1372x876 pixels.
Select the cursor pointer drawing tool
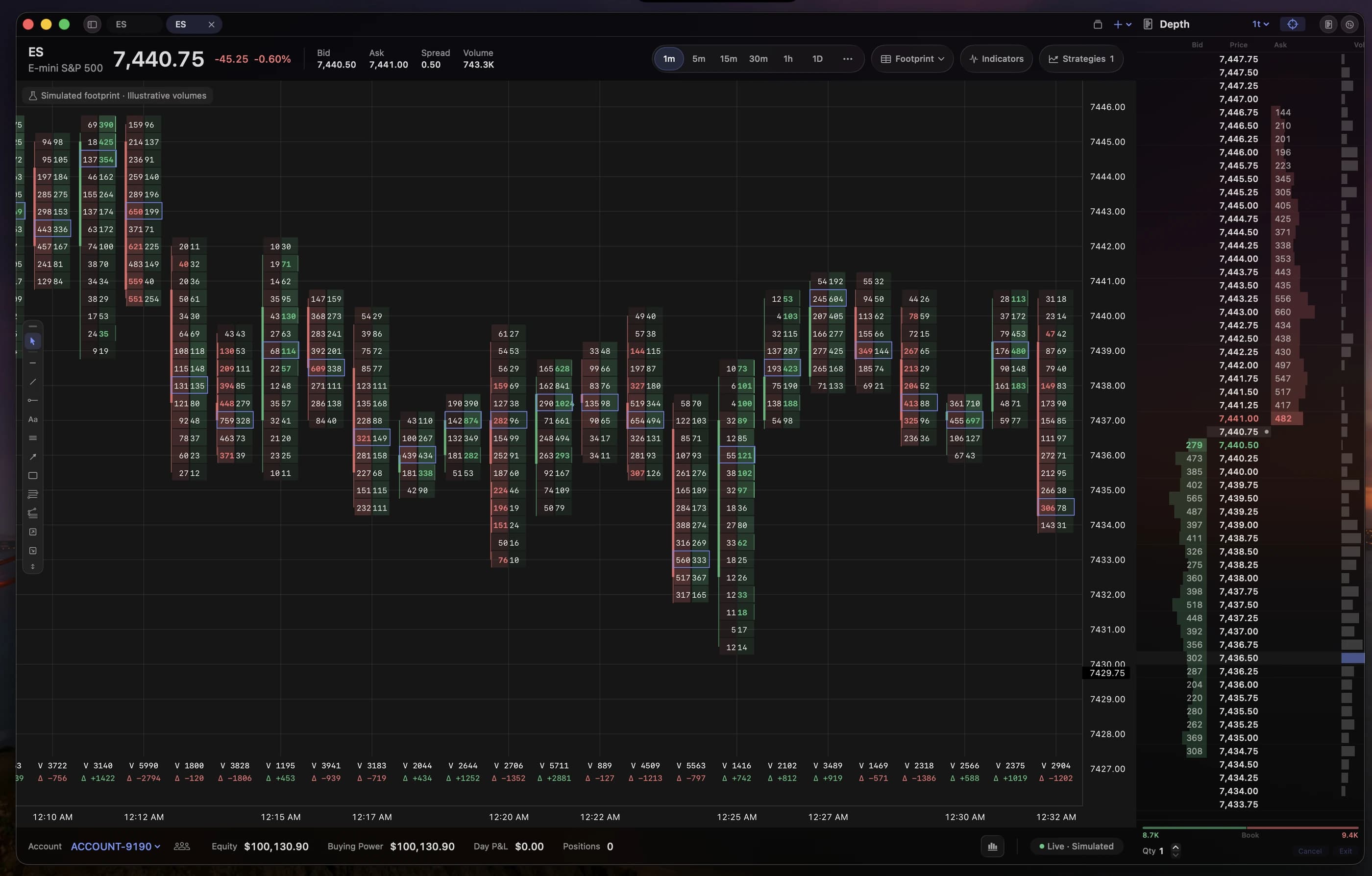tap(32, 341)
